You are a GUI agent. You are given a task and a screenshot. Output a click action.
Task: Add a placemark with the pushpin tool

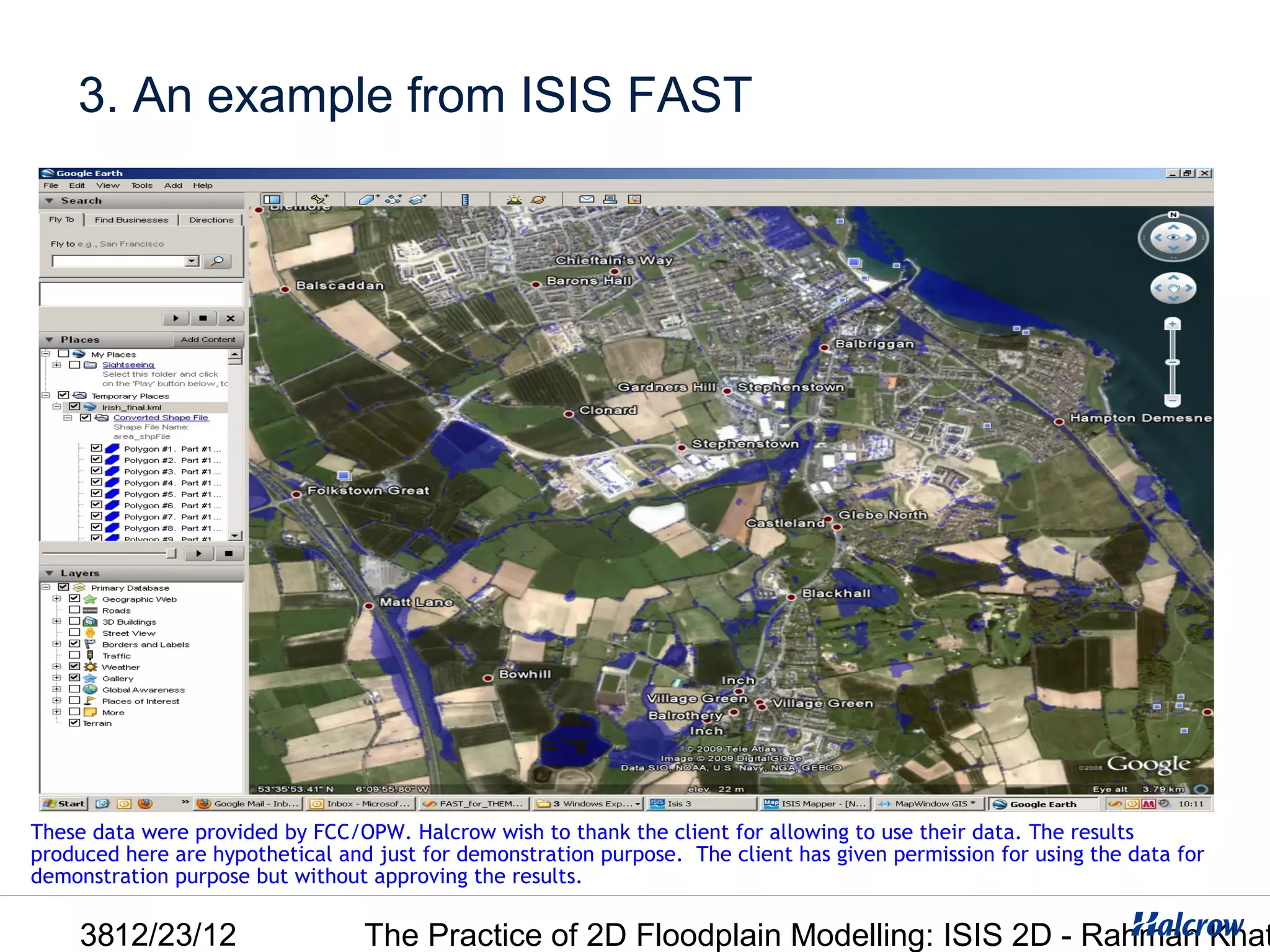(x=319, y=199)
